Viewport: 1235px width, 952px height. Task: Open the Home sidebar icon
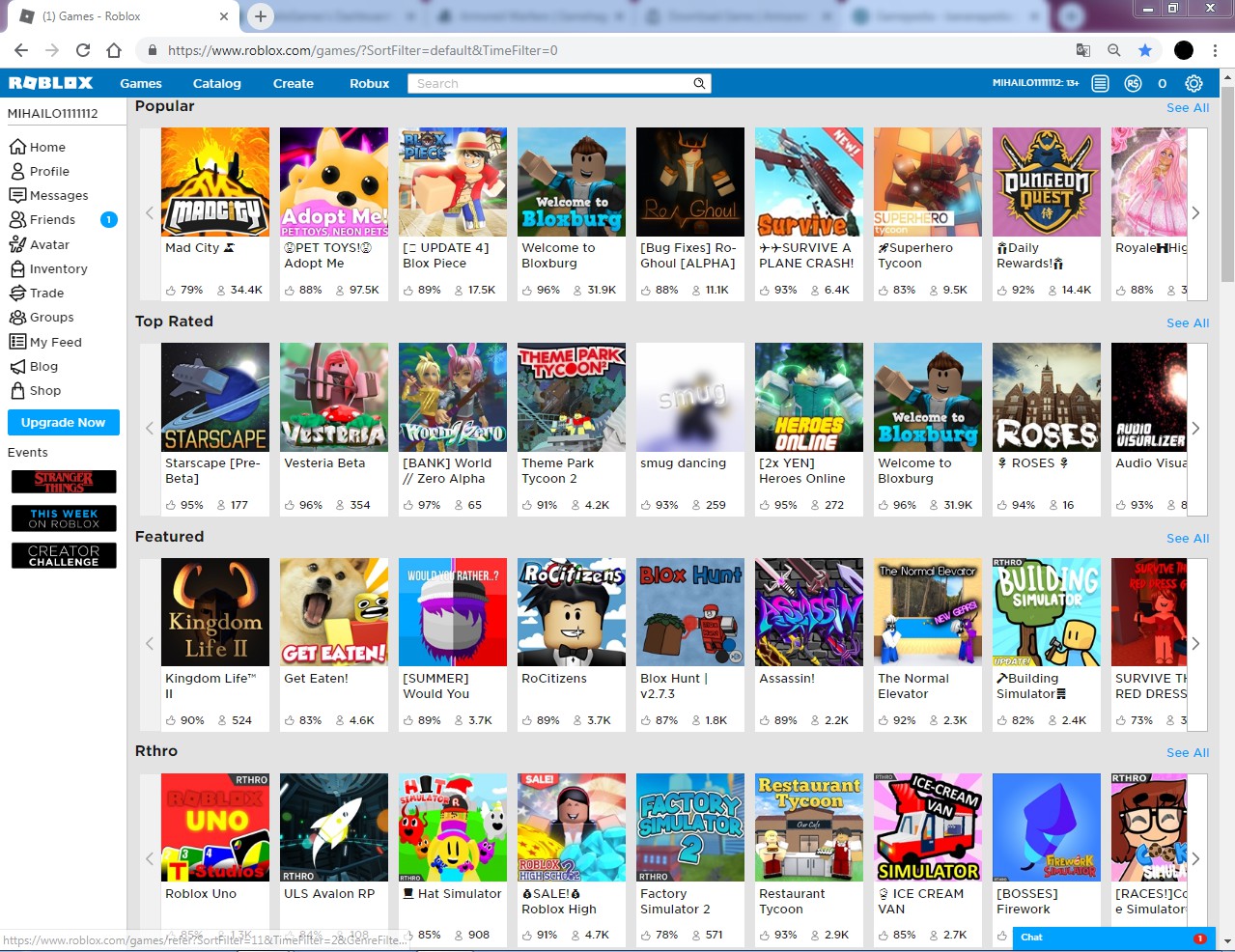pyautogui.click(x=17, y=147)
